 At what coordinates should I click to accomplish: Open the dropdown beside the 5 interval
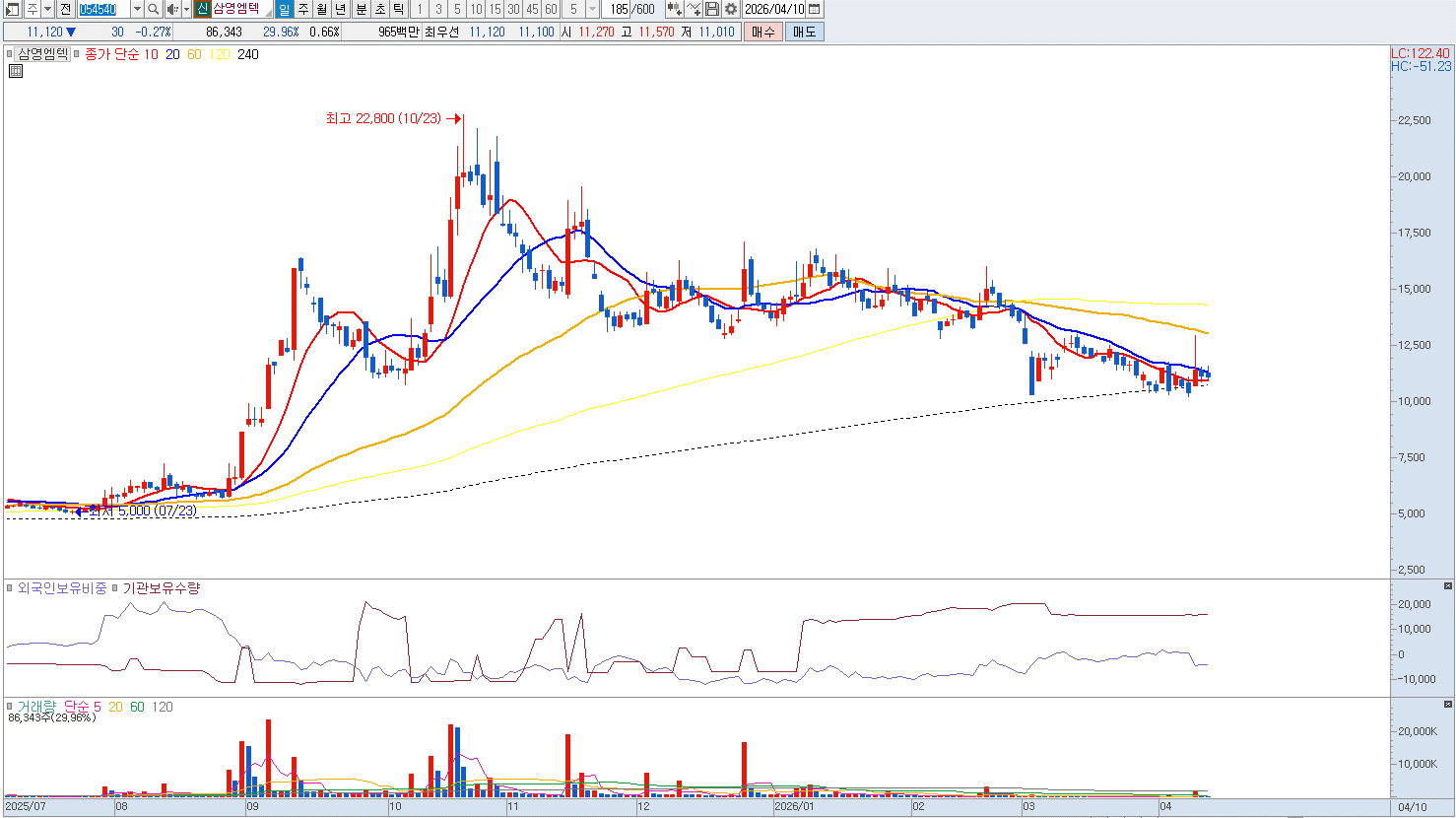[x=592, y=9]
